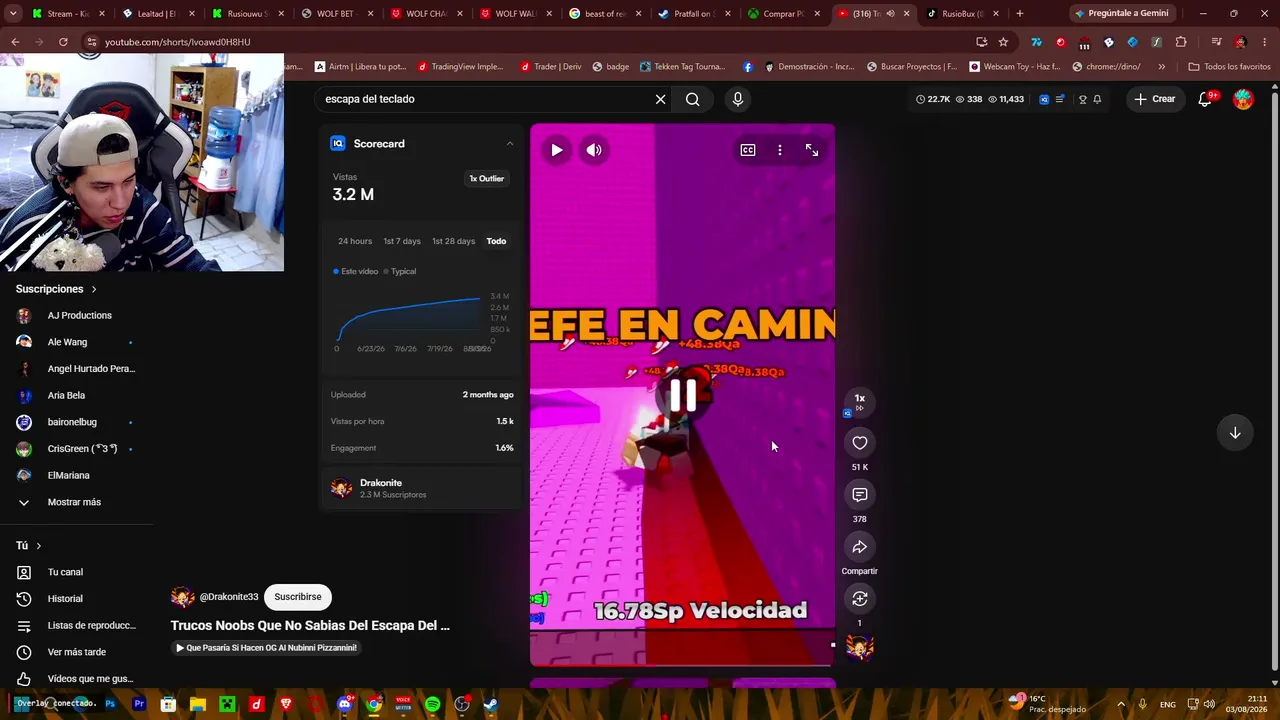Open the Short's three-dot options menu
This screenshot has width=1280, height=720.
(x=780, y=150)
